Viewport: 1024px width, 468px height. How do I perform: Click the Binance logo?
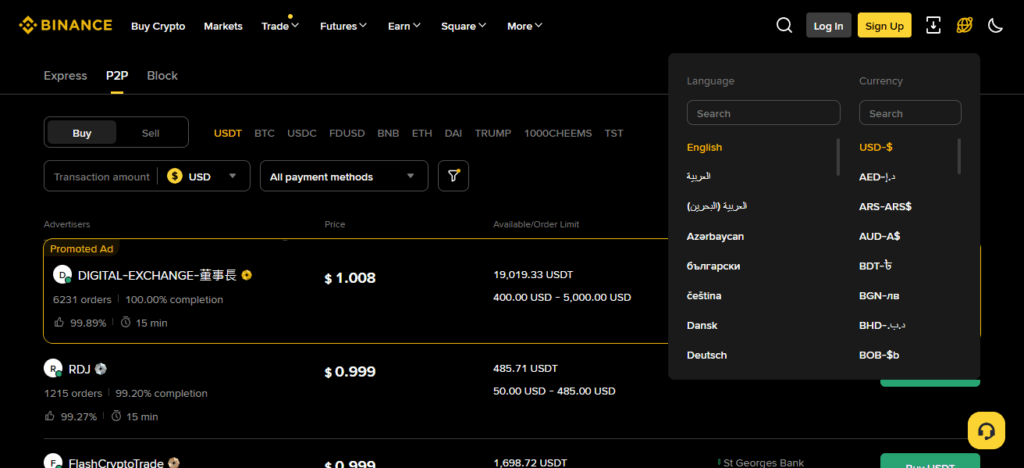point(65,26)
